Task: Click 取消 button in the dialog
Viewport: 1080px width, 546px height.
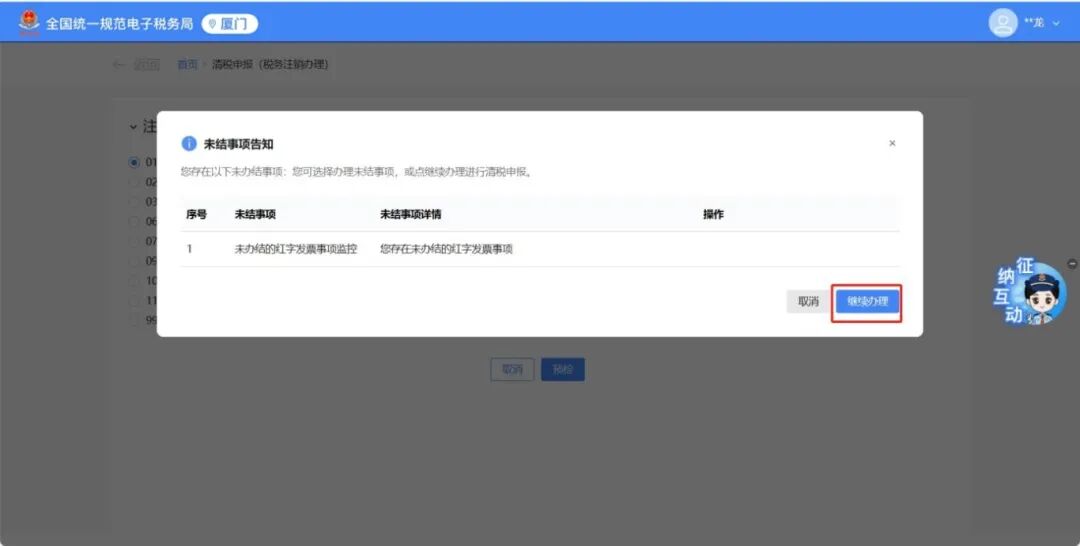Action: (809, 302)
